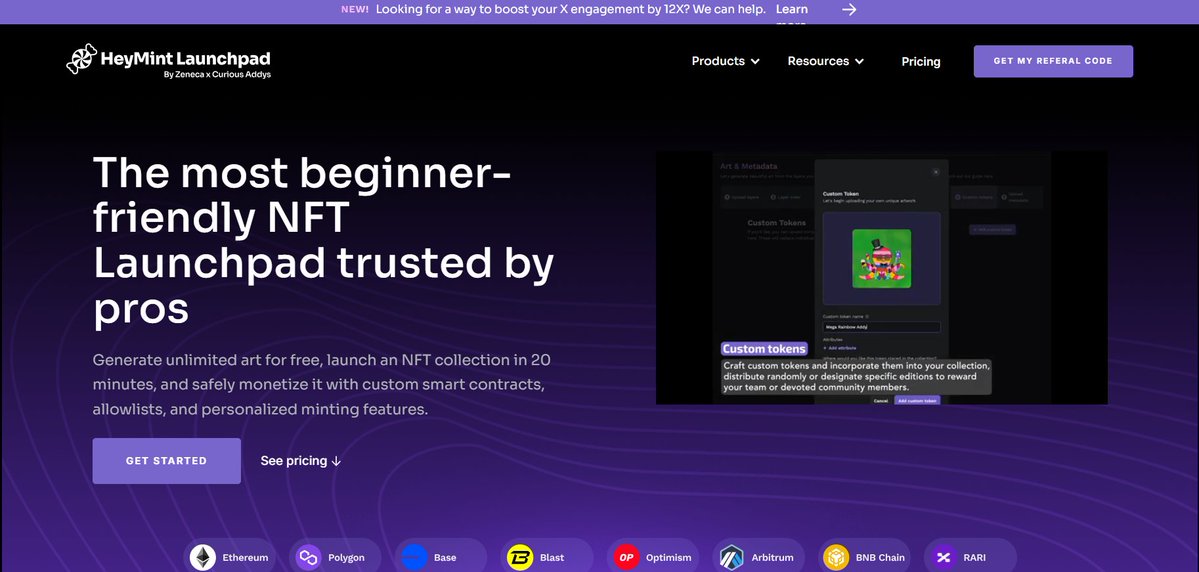This screenshot has height=572, width=1199.
Task: Click the Arbitrum chain icon
Action: (732, 557)
